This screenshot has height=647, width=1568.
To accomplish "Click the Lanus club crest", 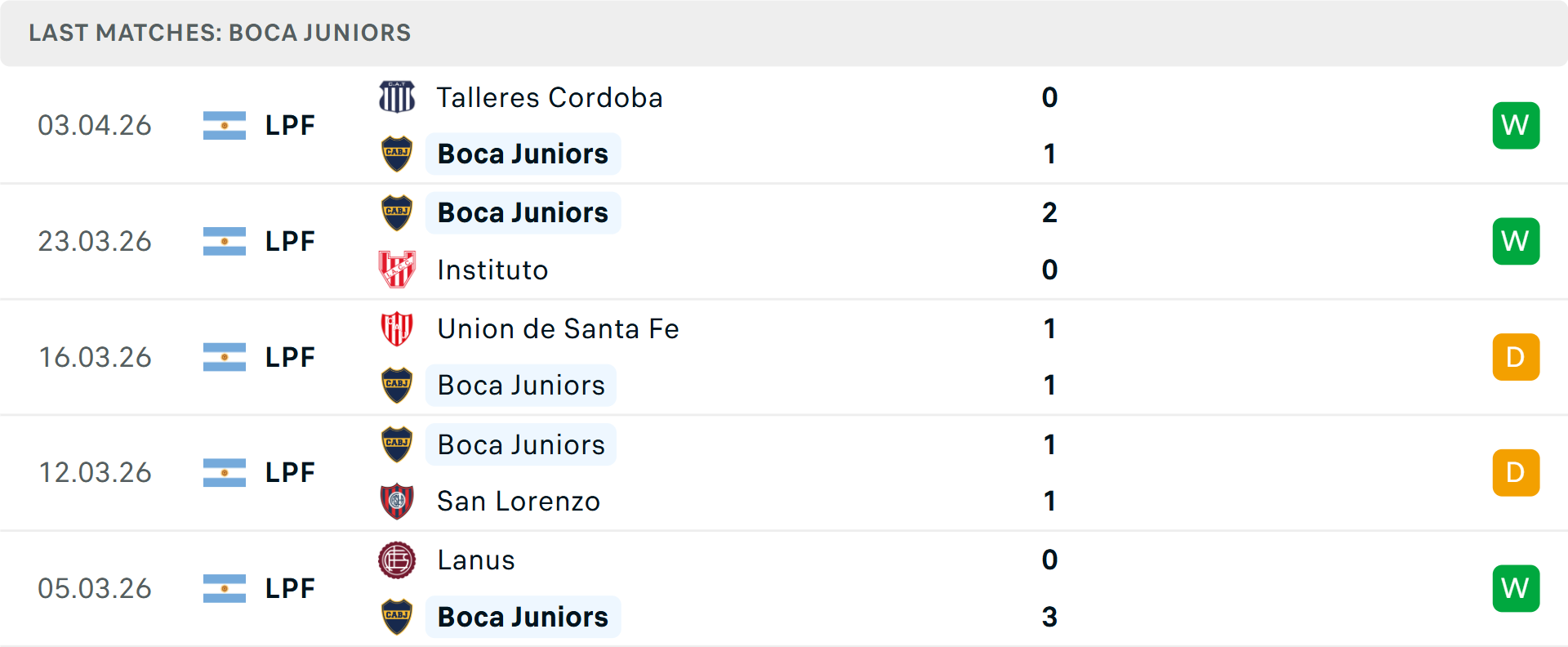I will (x=397, y=560).
